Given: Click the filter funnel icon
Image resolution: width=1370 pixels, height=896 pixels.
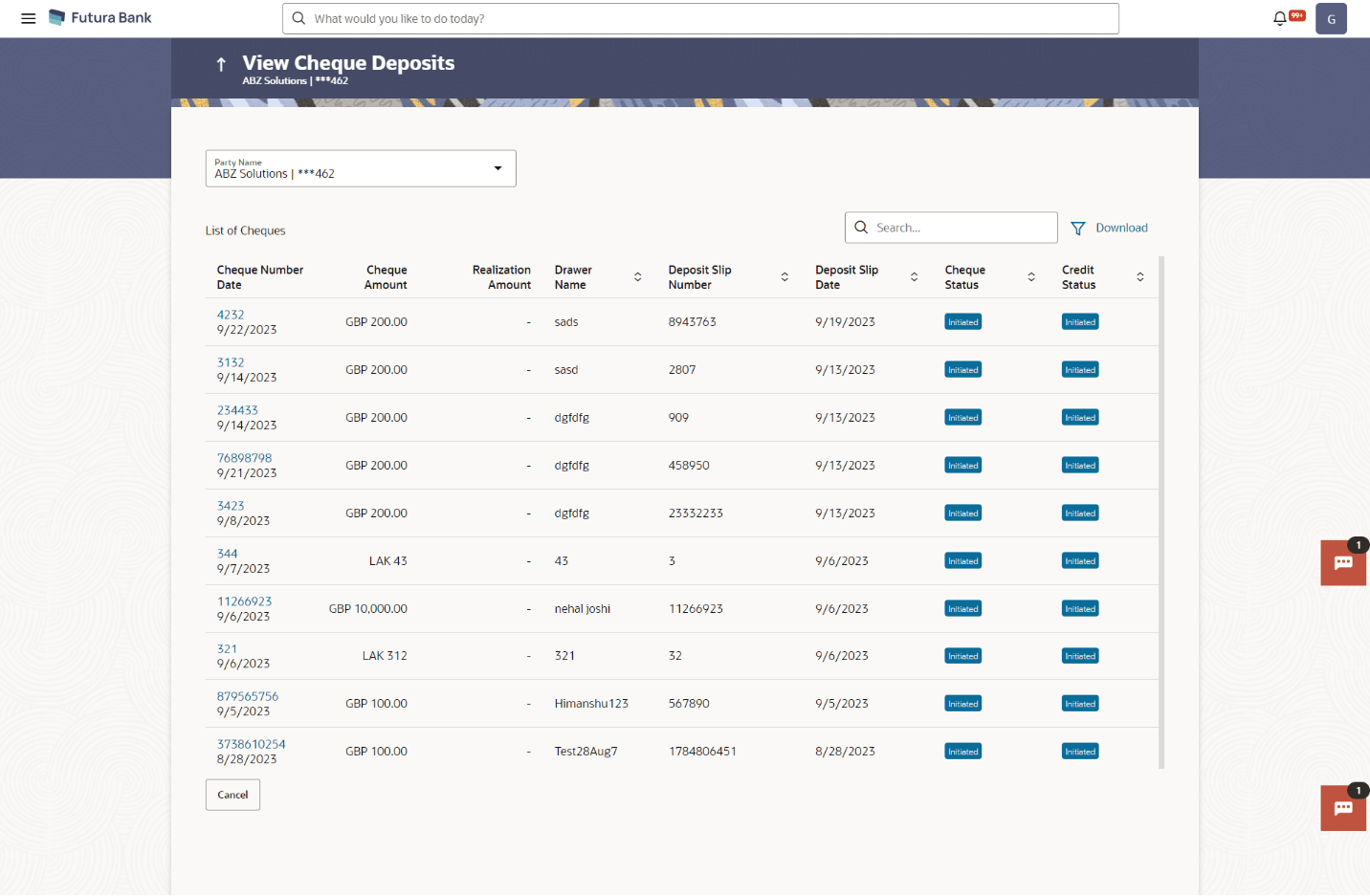Looking at the screenshot, I should [1078, 229].
